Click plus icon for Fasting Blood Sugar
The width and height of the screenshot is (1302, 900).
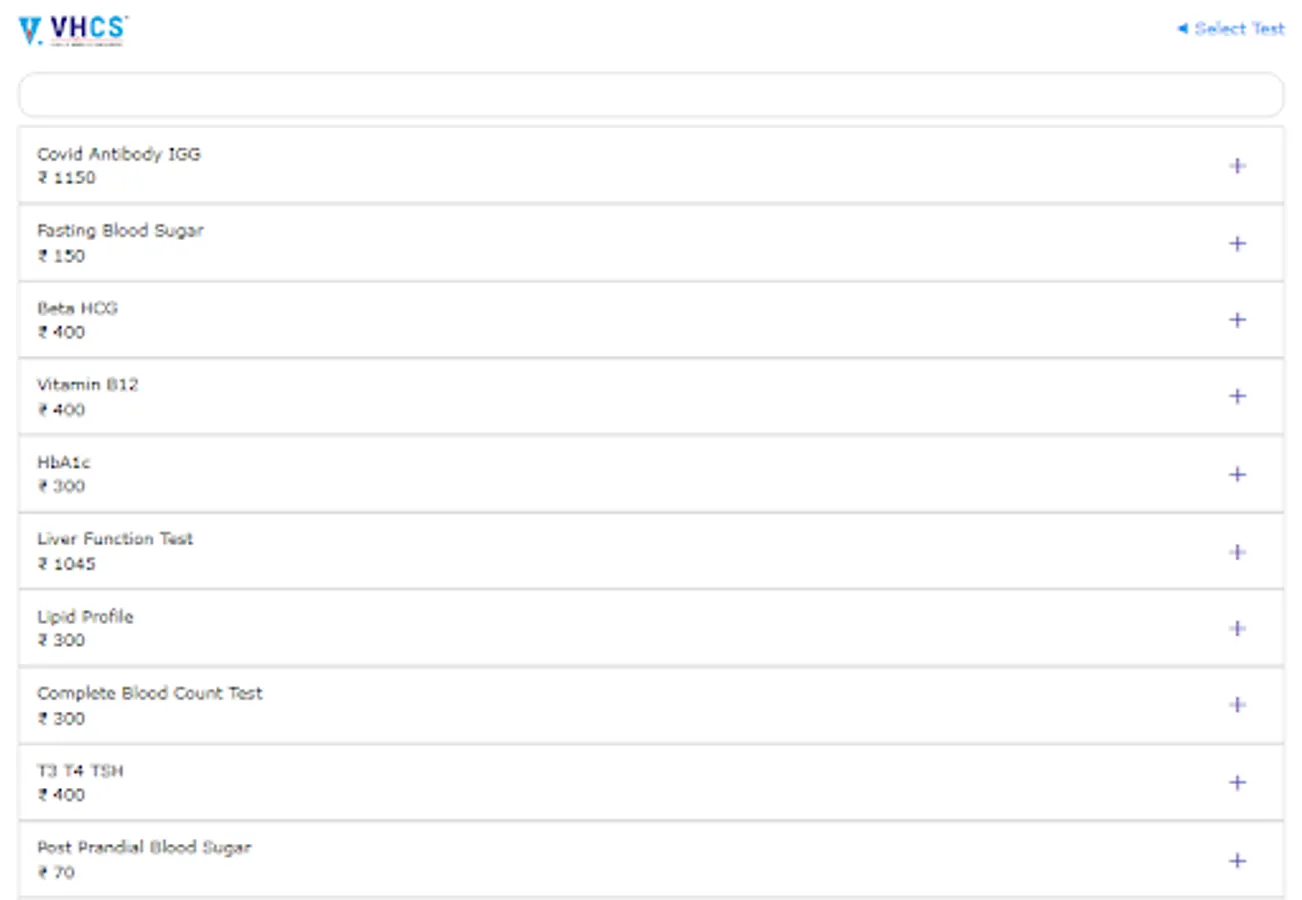(1237, 243)
